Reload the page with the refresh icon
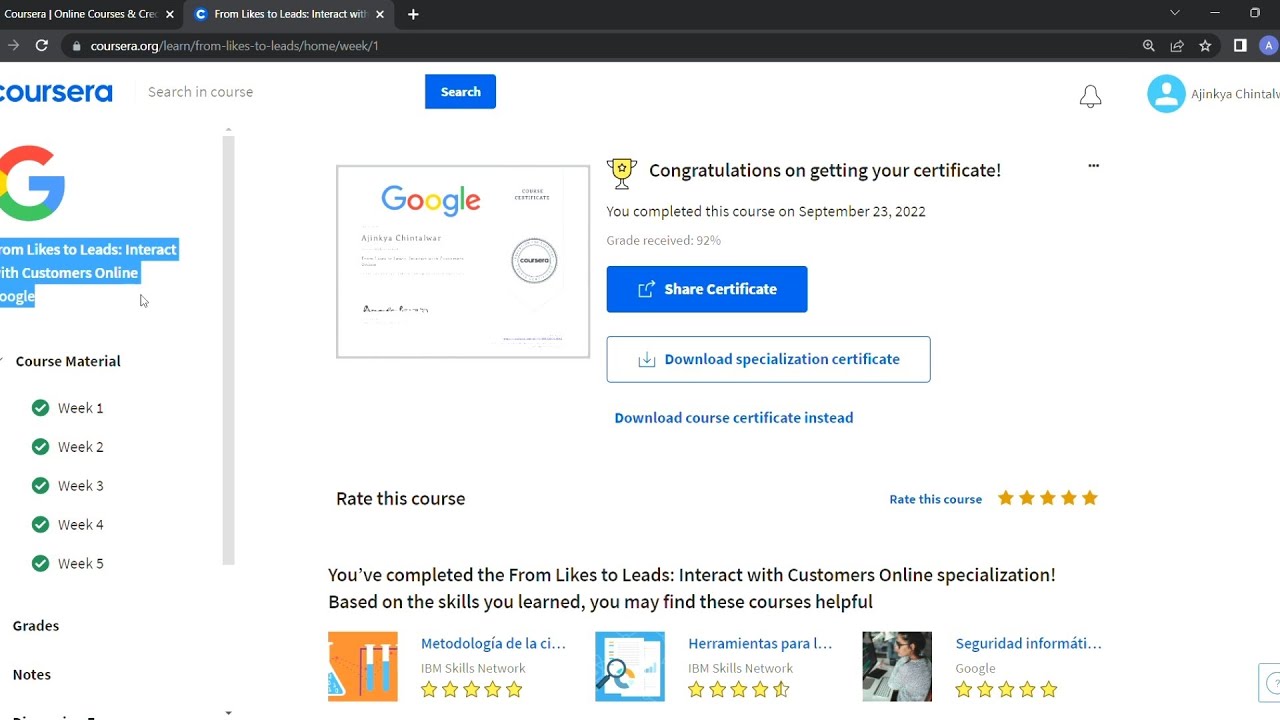The height and width of the screenshot is (720, 1280). (41, 45)
